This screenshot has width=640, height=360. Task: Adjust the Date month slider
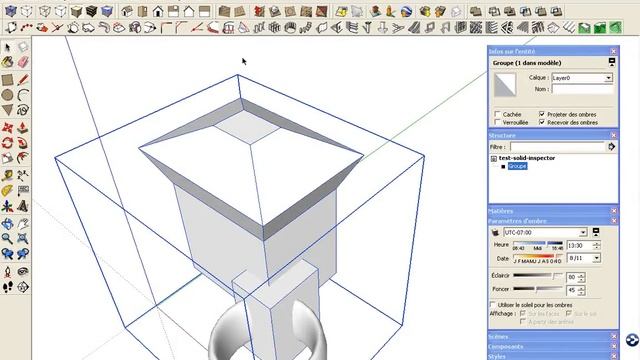coord(538,256)
